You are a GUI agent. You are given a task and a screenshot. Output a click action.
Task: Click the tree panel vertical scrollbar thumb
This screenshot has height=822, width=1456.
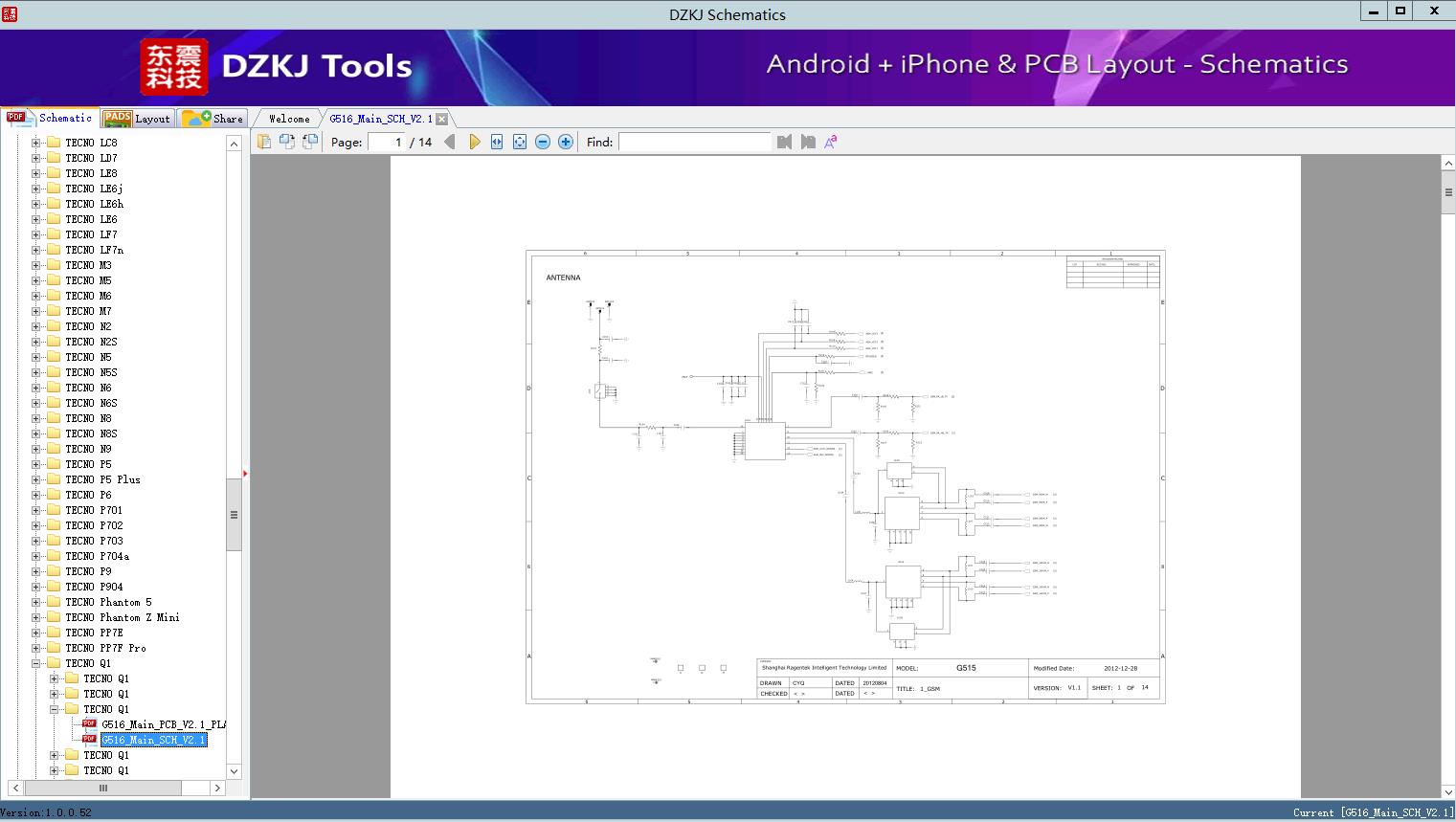coord(234,515)
